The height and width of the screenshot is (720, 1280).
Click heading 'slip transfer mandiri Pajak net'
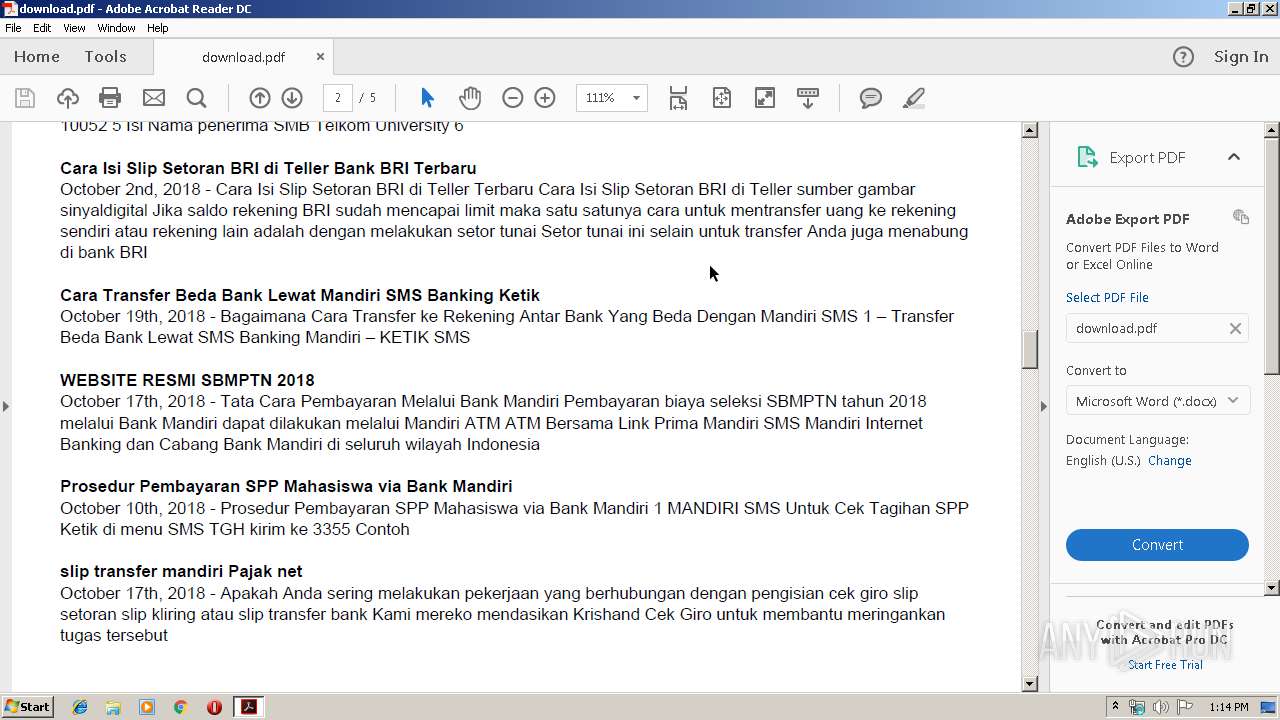click(x=181, y=572)
